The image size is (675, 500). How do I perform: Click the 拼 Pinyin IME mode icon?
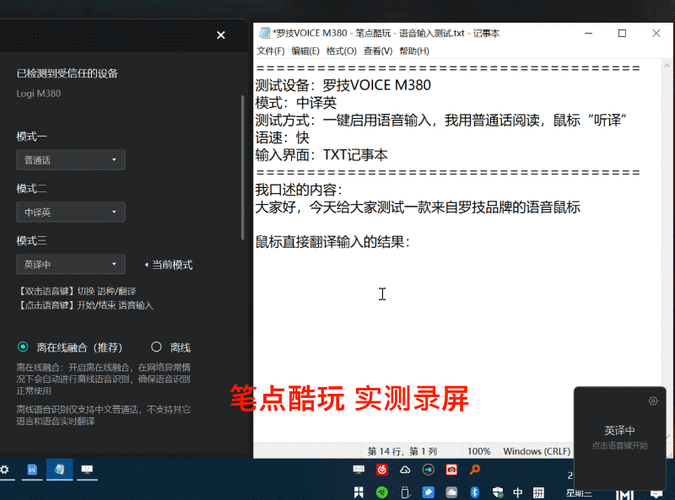coord(539,492)
